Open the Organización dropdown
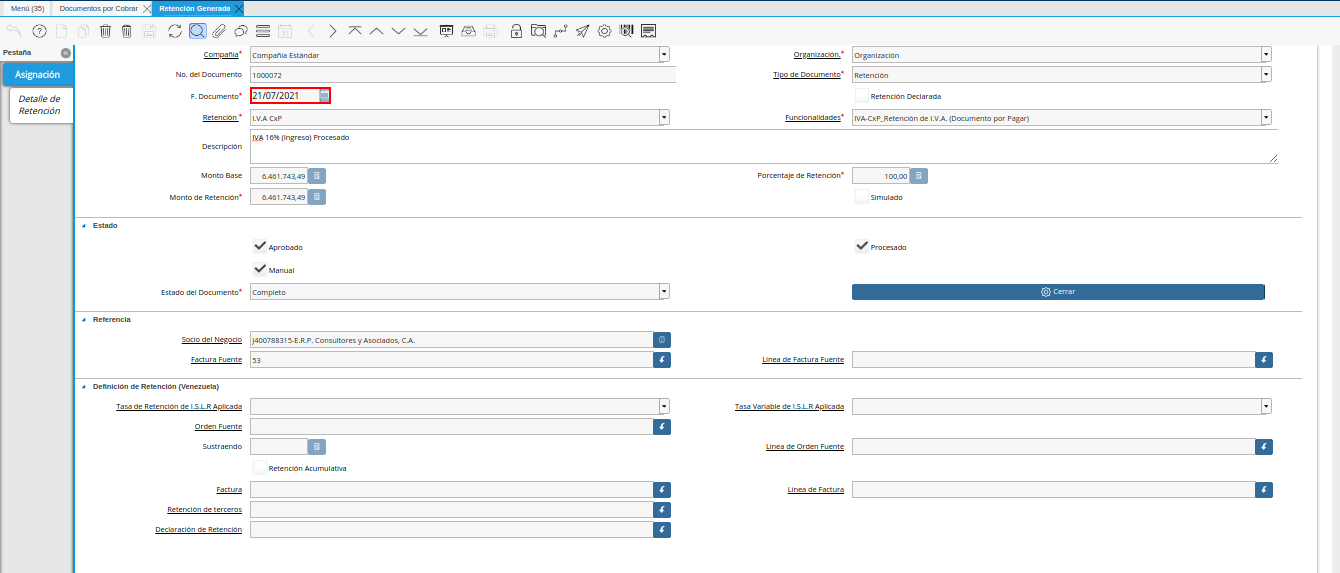Viewport: 1340px width, 573px height. [1266, 55]
